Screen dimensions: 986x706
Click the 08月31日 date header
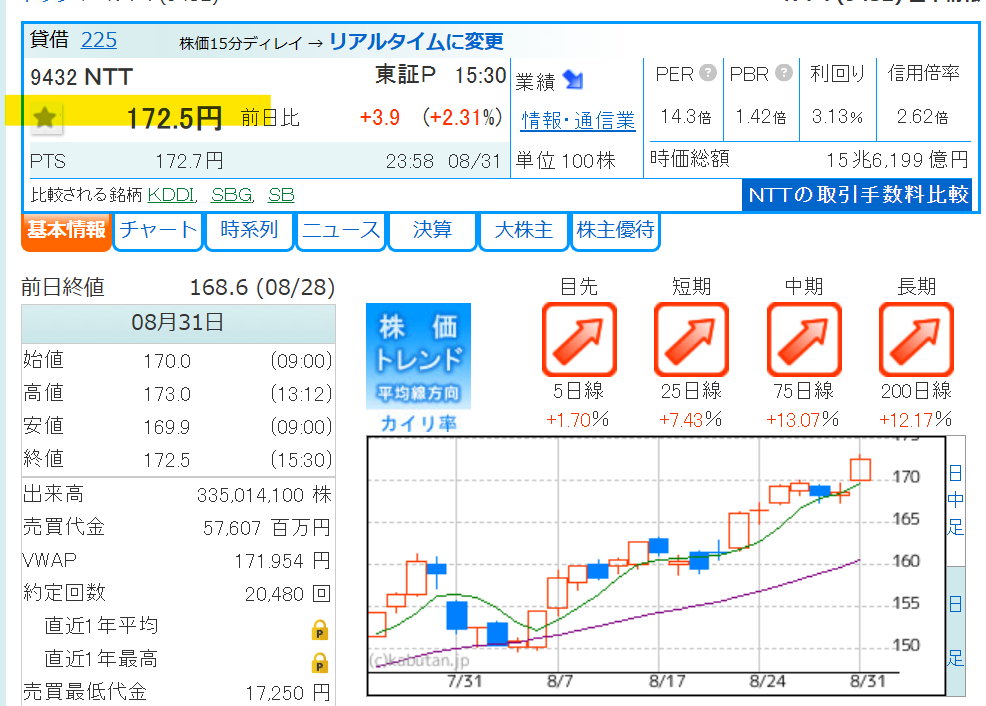[178, 323]
